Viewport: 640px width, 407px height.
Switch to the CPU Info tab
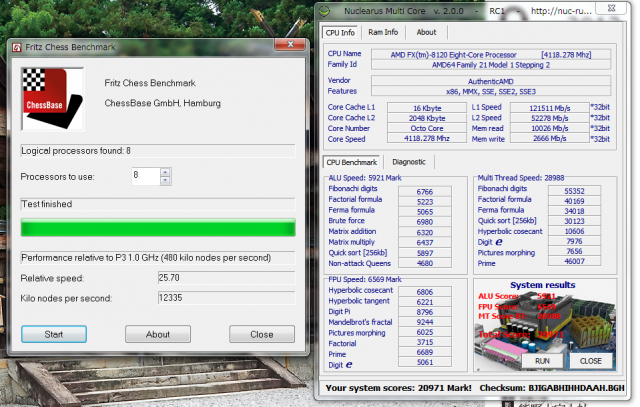[340, 33]
